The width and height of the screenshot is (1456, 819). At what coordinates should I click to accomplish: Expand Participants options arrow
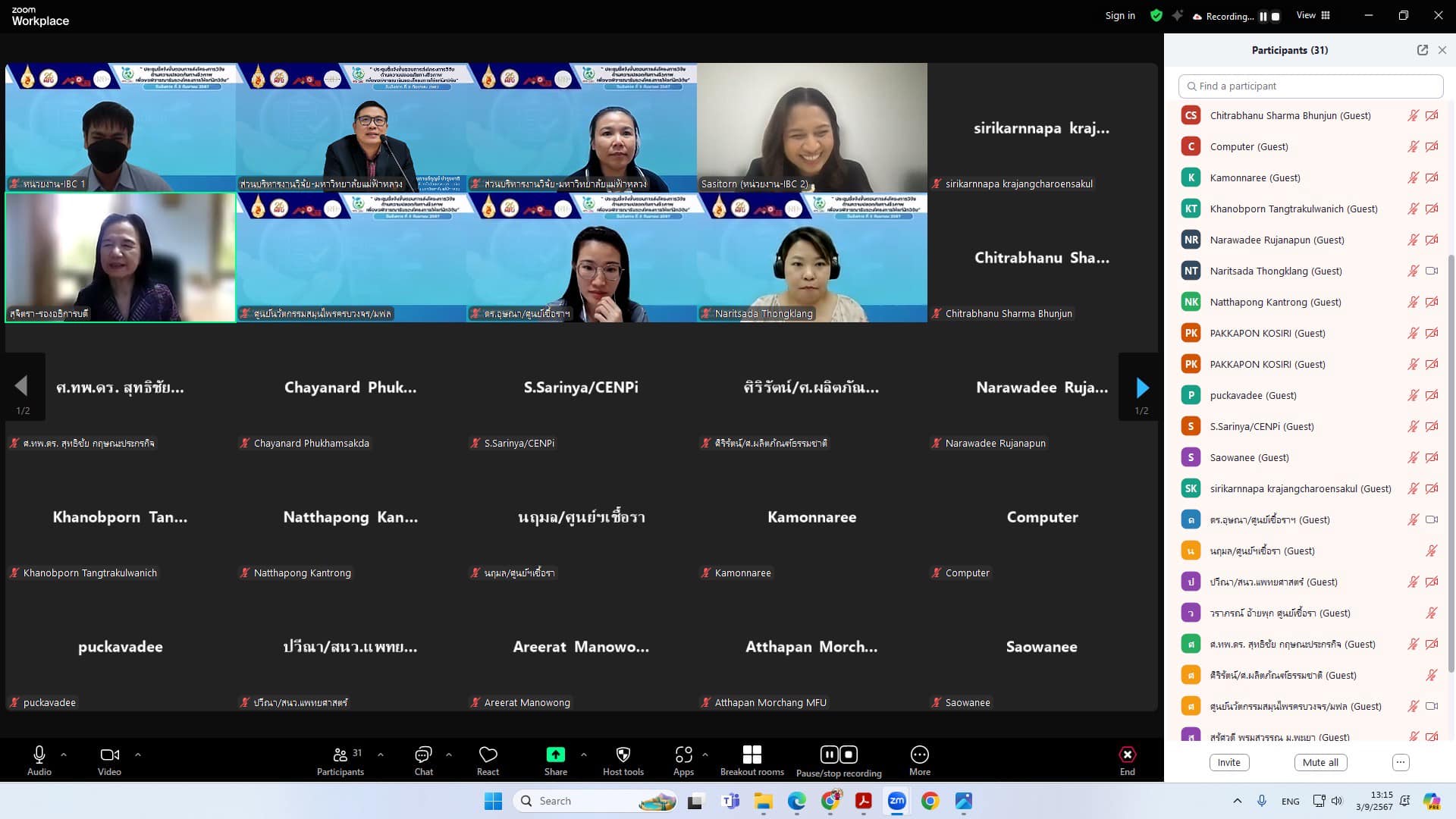point(381,755)
